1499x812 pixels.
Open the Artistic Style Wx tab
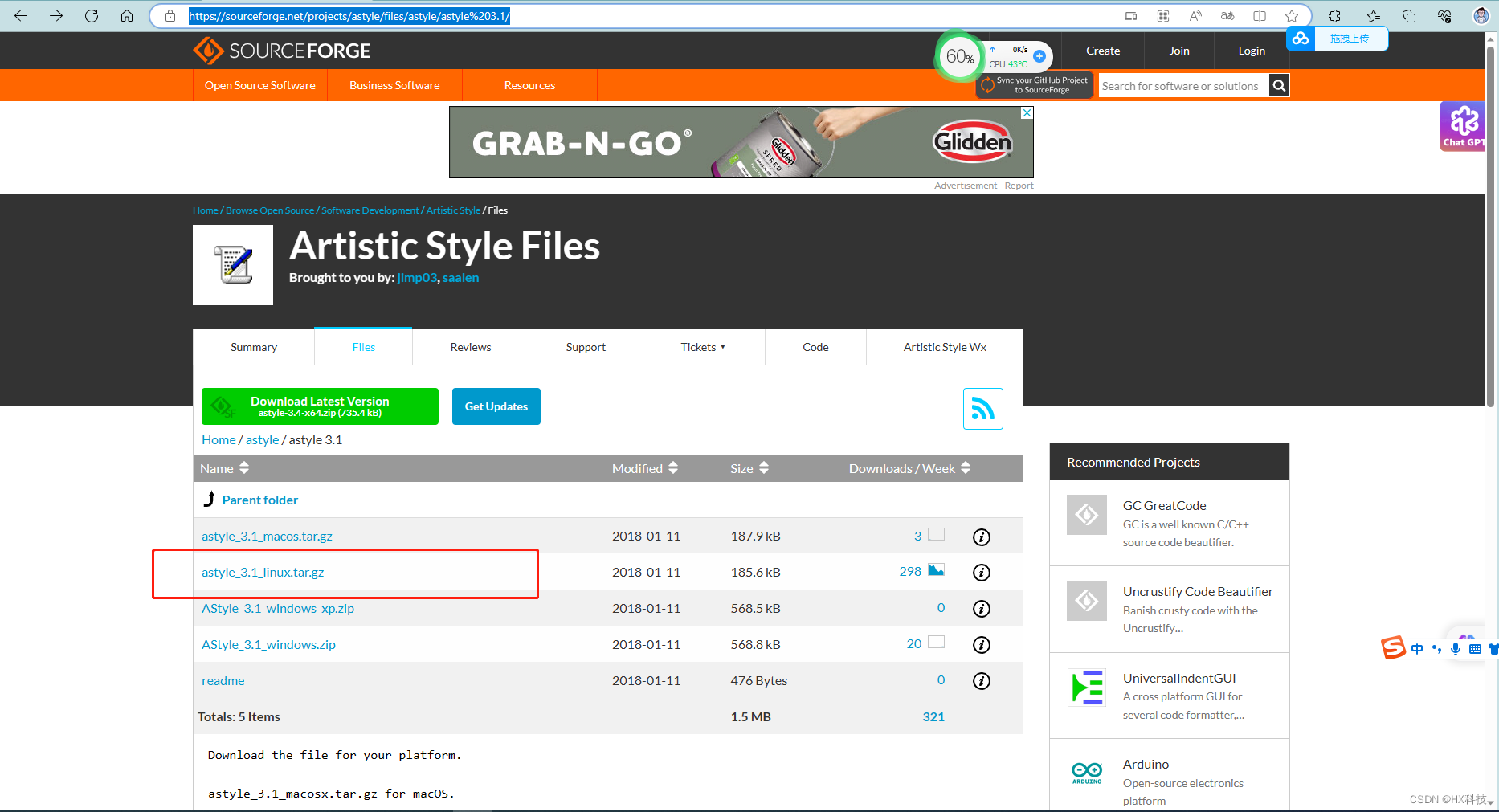point(945,347)
